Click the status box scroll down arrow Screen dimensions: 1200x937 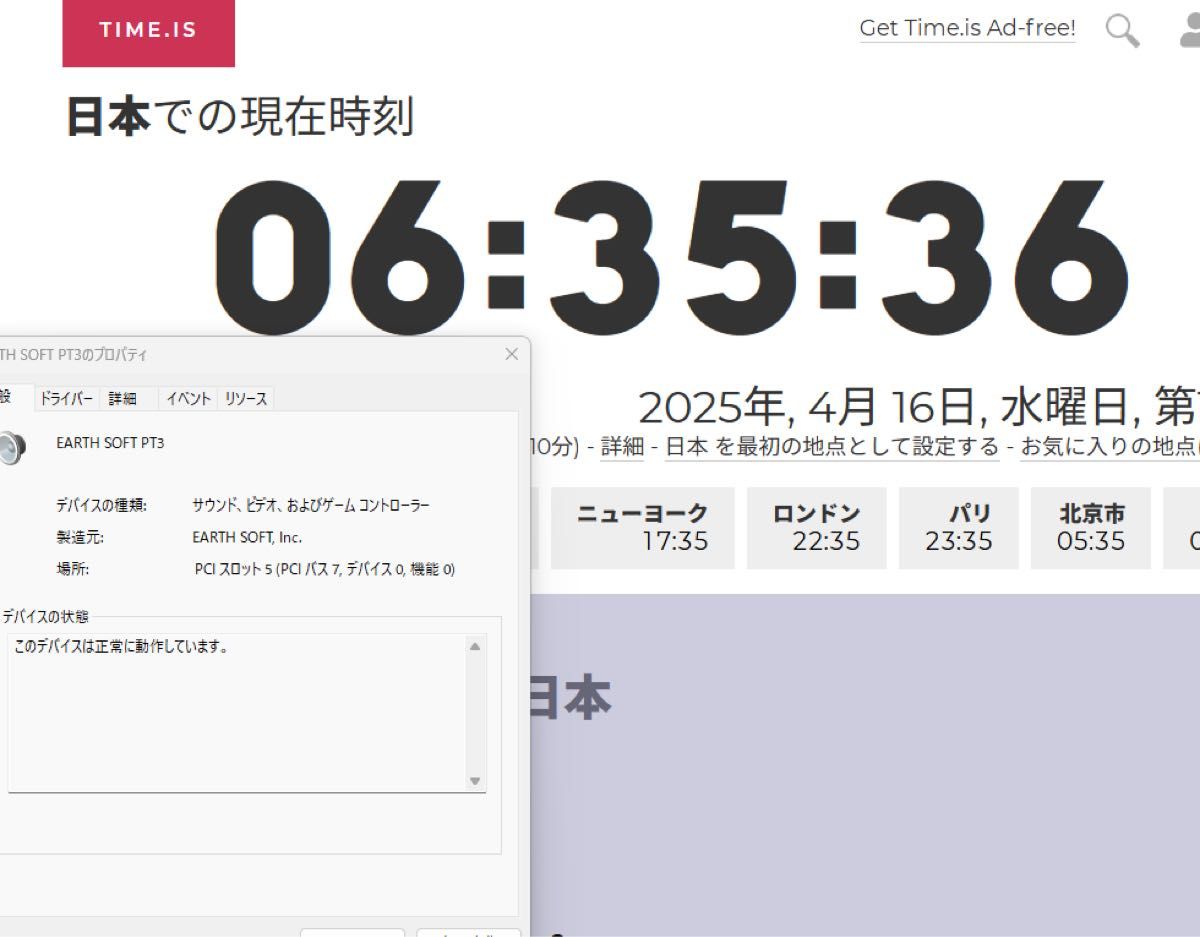pos(475,780)
